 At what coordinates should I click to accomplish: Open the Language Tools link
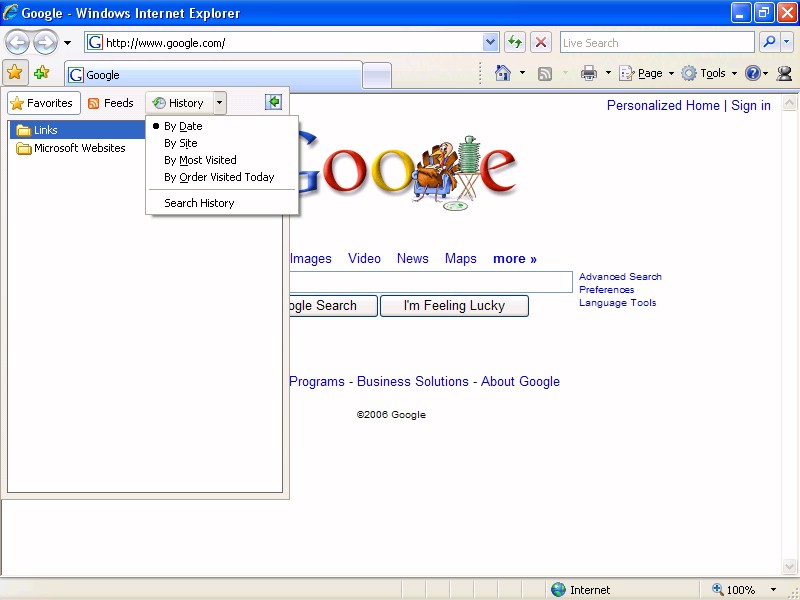pos(617,303)
